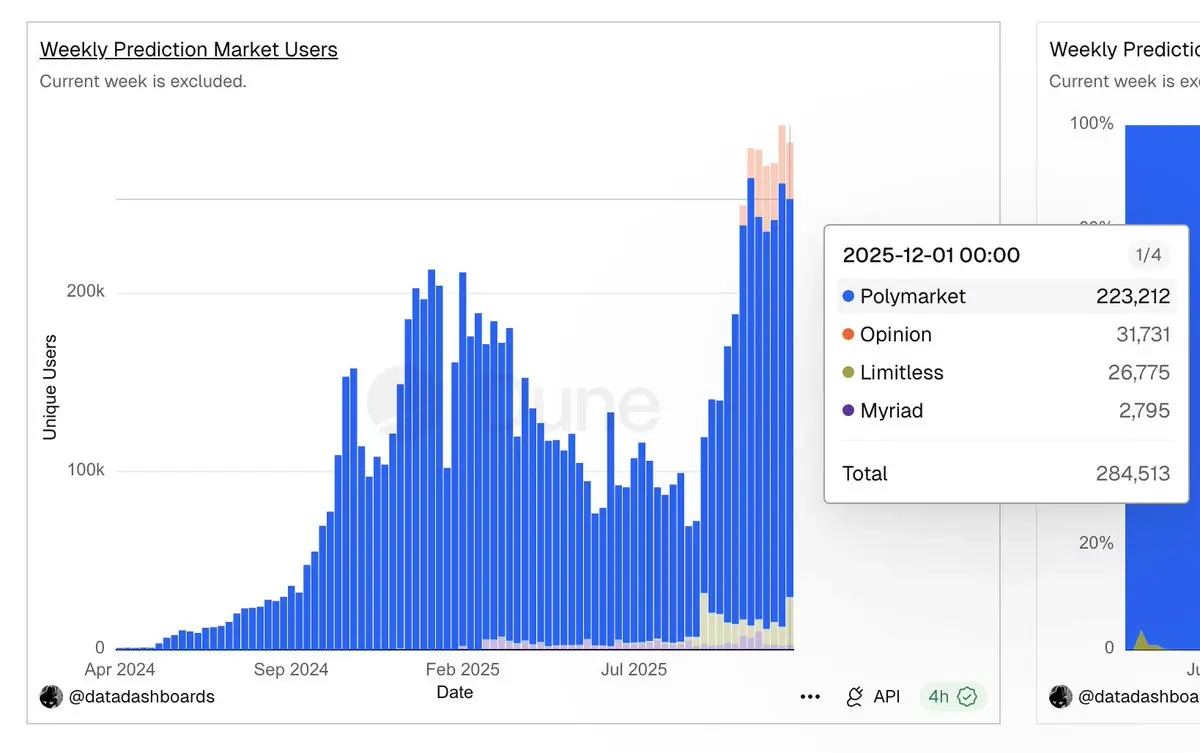Viewport: 1200px width, 753px height.
Task: Click the Jul 2025 x-axis label
Action: pos(632,669)
